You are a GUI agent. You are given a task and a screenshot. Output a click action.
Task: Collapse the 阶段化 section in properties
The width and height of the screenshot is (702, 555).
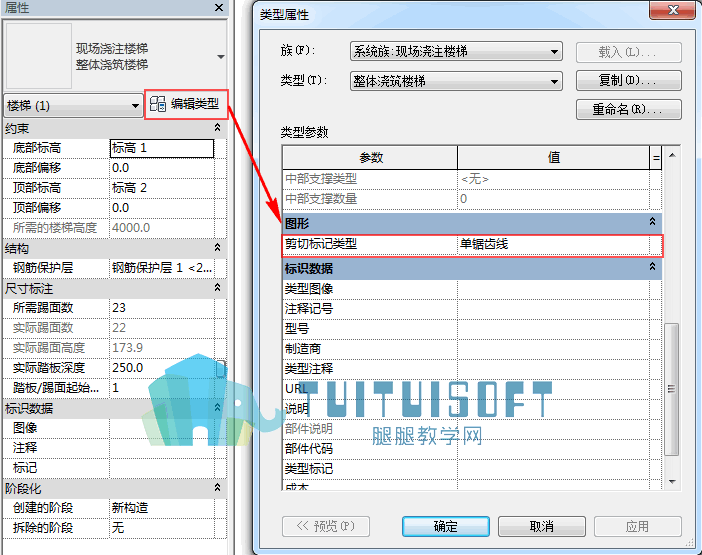click(x=218, y=487)
